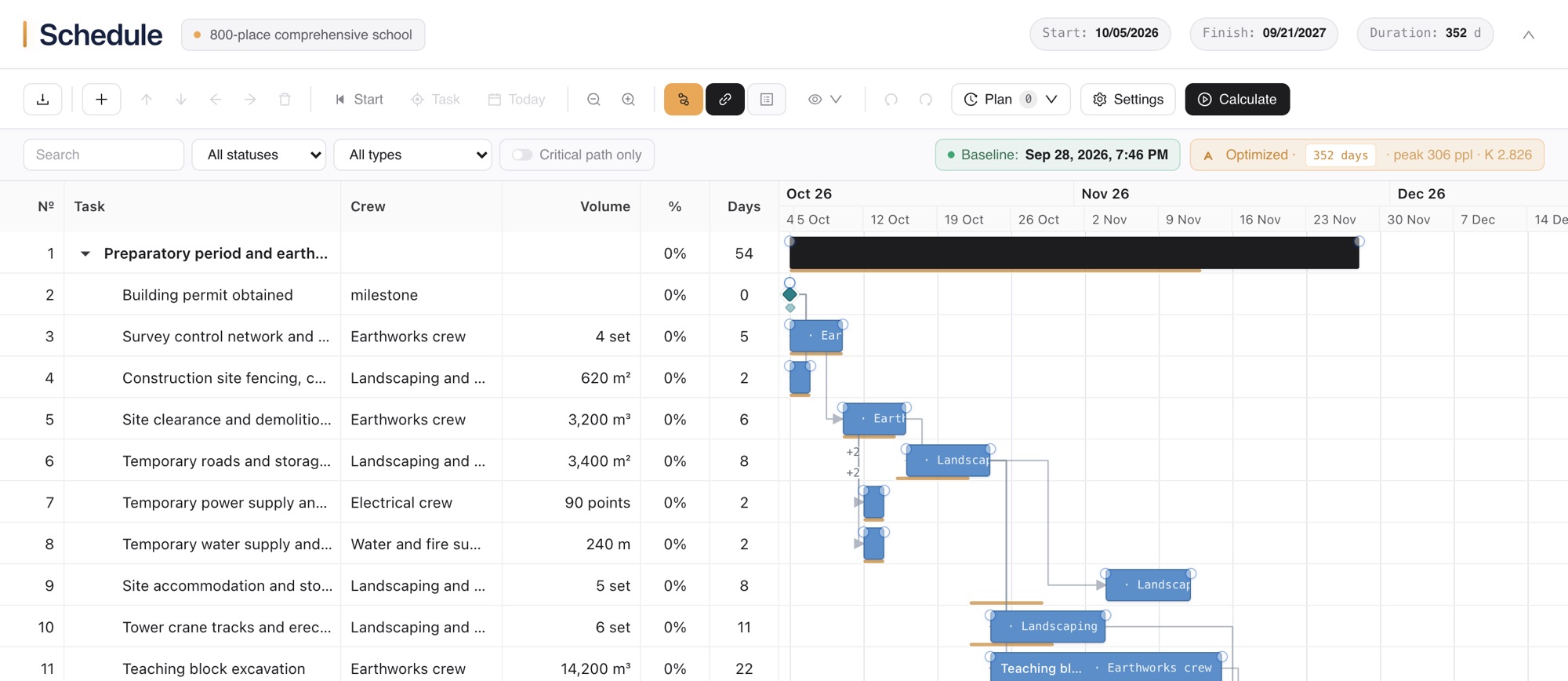Click the move up arrow icon
Screen dimensions: 1568x681
point(147,100)
